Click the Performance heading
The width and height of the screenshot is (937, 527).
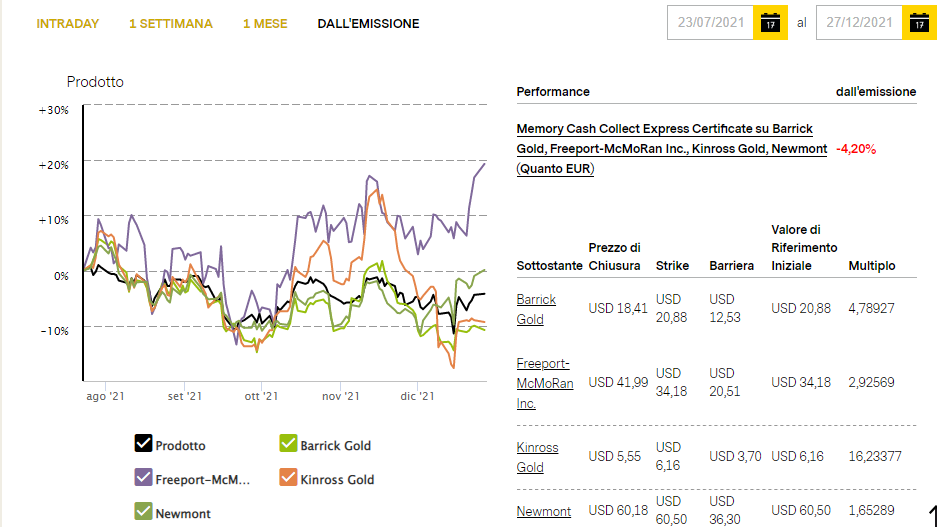click(553, 92)
